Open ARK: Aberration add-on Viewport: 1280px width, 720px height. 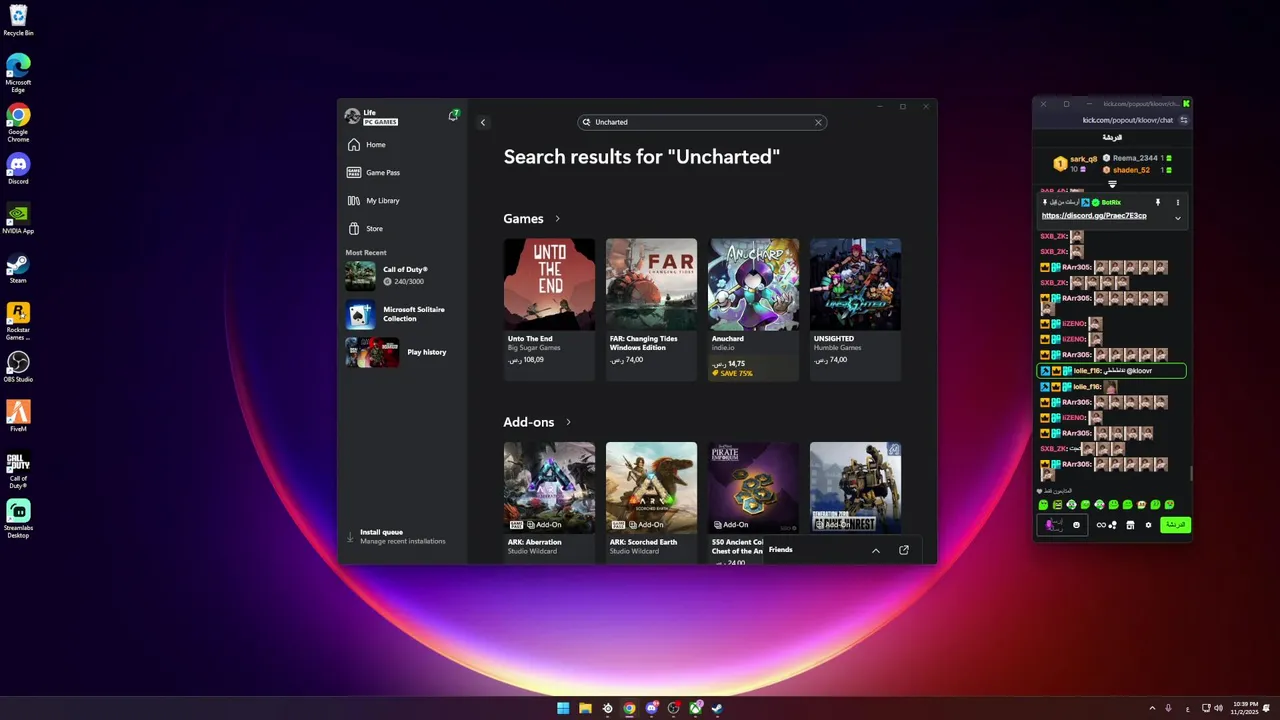click(x=549, y=502)
